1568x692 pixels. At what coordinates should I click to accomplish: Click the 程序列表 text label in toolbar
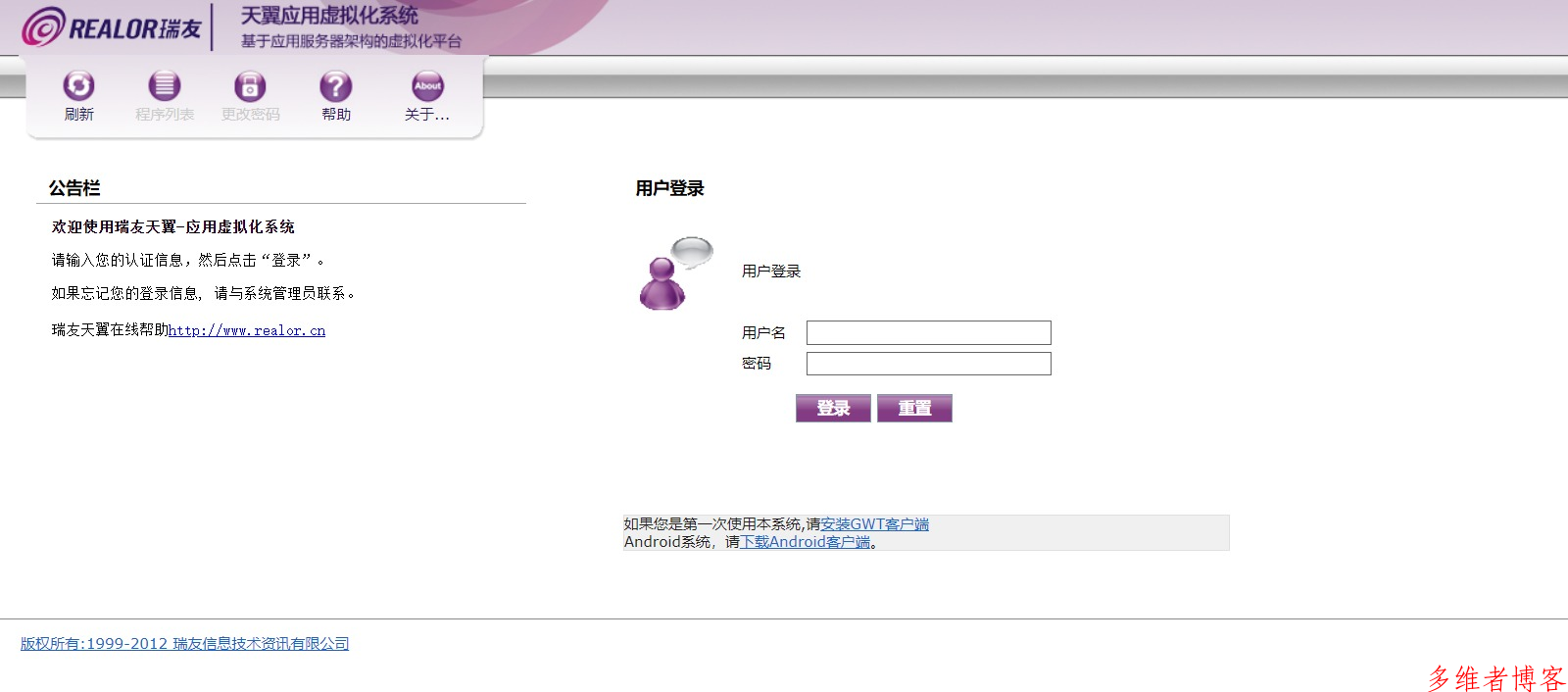pyautogui.click(x=165, y=115)
